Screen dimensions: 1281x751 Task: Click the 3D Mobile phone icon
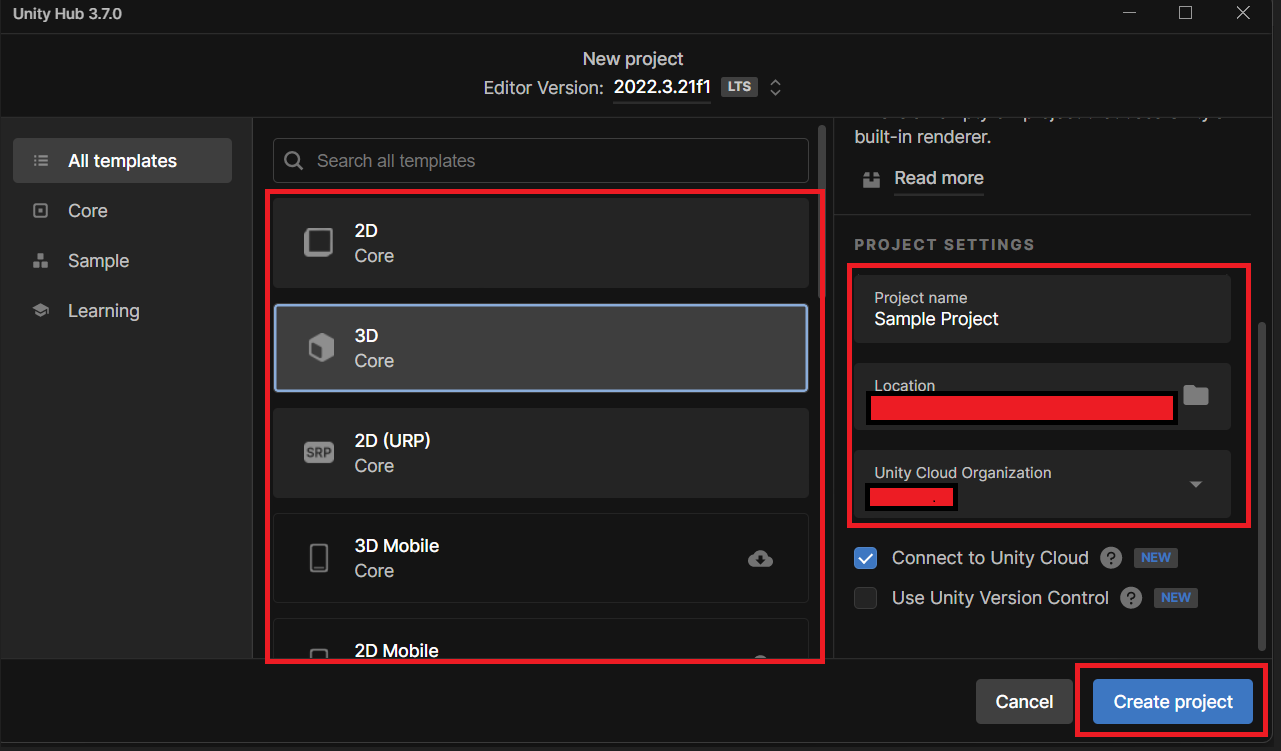click(x=319, y=558)
